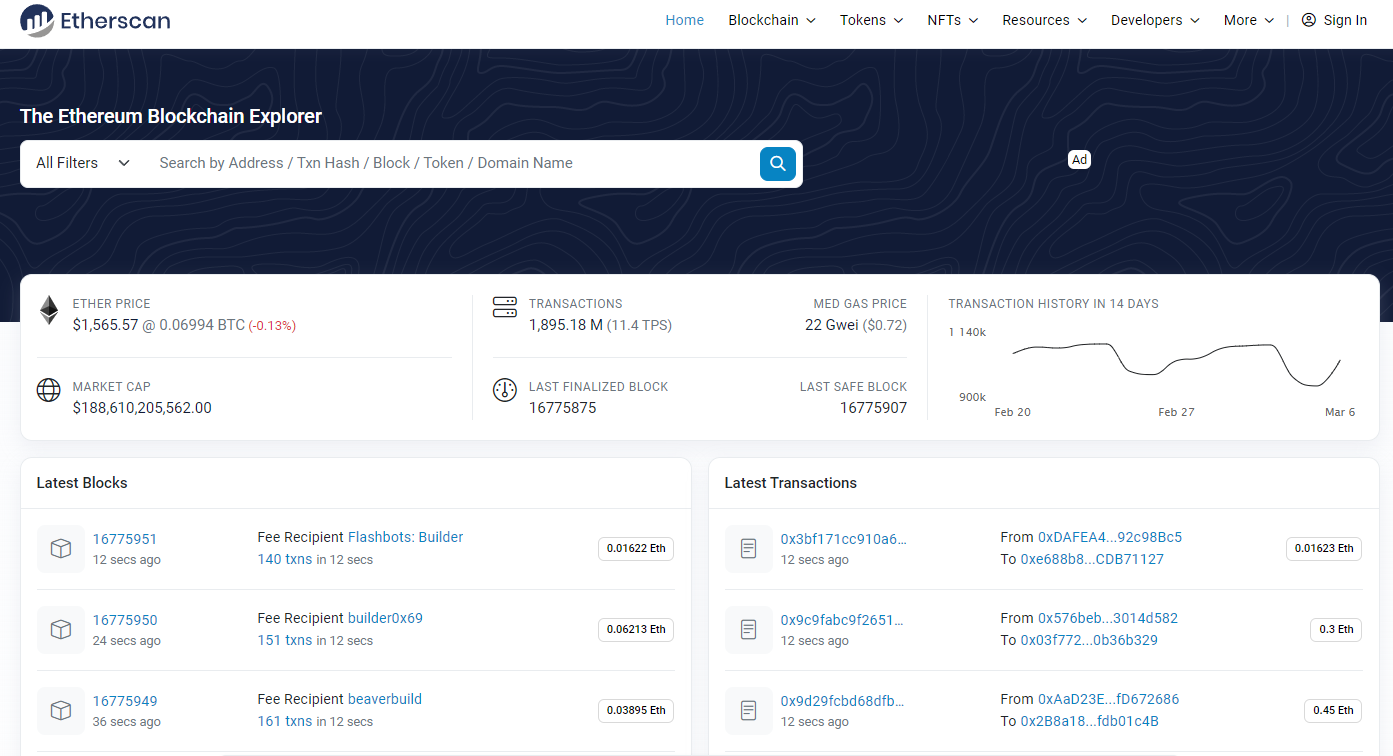Click last finalized block 16775875
This screenshot has width=1393, height=756.
563,408
